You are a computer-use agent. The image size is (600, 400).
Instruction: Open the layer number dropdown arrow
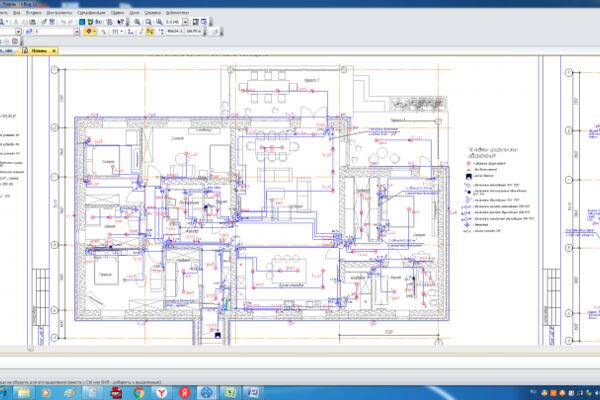click(77, 31)
